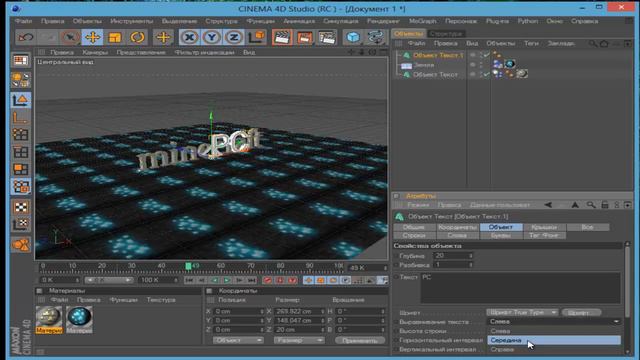This screenshot has height=360, width=640.
Task: Switch to the Coordinates tab in Attributes
Action: [457, 227]
